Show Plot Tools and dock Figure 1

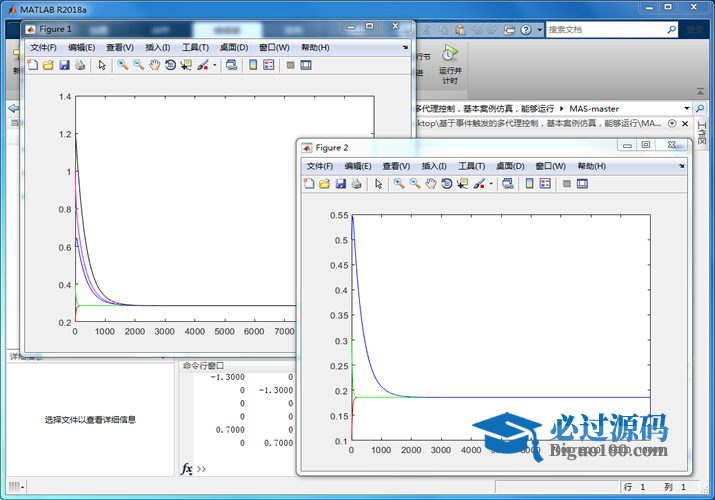click(306, 65)
